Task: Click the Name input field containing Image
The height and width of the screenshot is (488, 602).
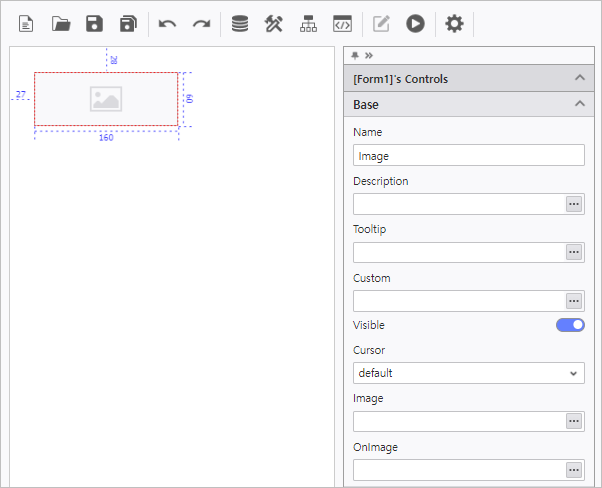Action: tap(468, 155)
